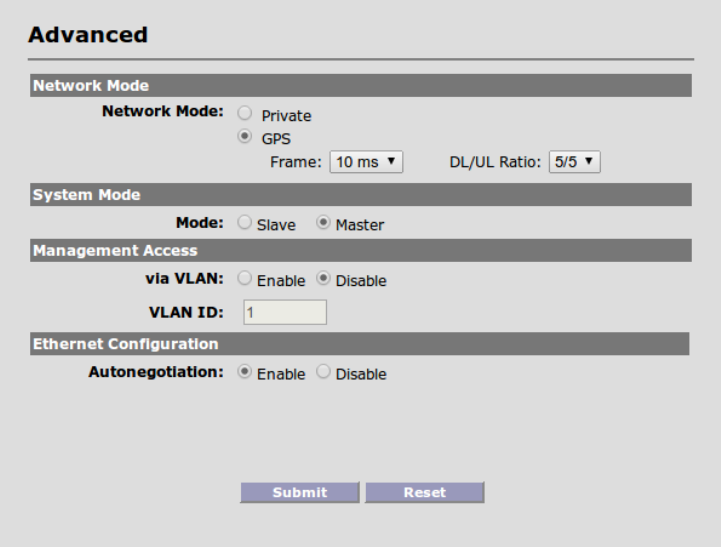The width and height of the screenshot is (721, 547).
Task: Click the System Mode section header bar
Action: [360, 194]
